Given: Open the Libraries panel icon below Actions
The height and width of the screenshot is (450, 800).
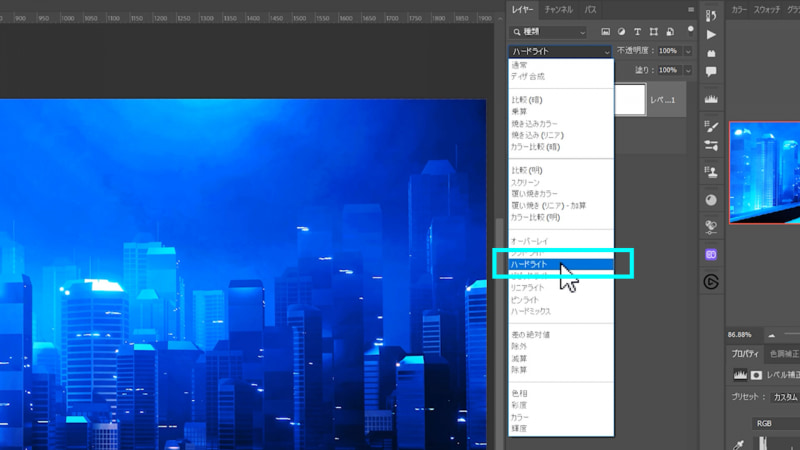Looking at the screenshot, I should tap(711, 53).
